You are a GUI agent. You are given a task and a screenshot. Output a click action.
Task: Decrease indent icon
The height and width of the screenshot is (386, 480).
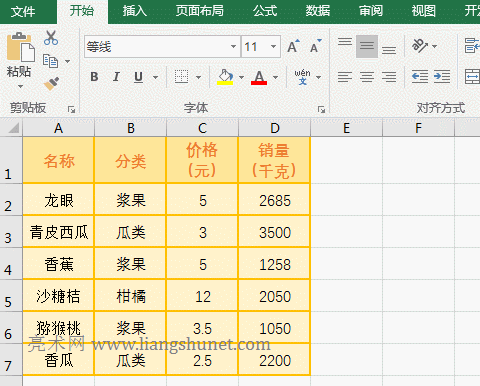pos(420,77)
